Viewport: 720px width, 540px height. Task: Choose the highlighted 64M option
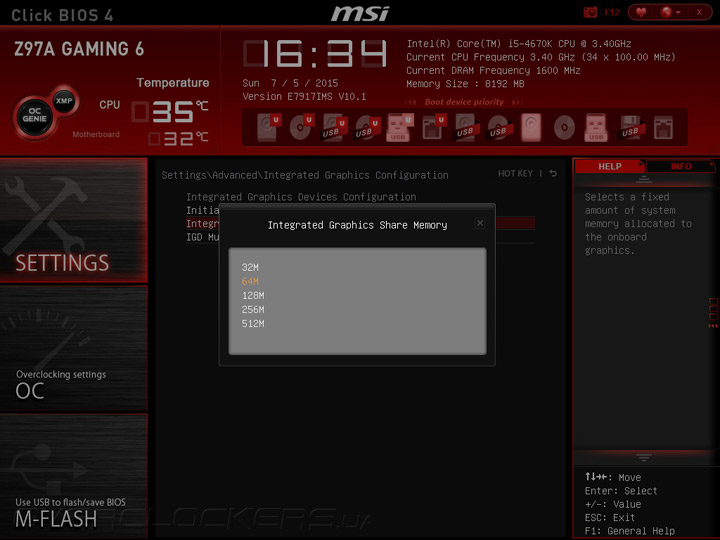(250, 281)
